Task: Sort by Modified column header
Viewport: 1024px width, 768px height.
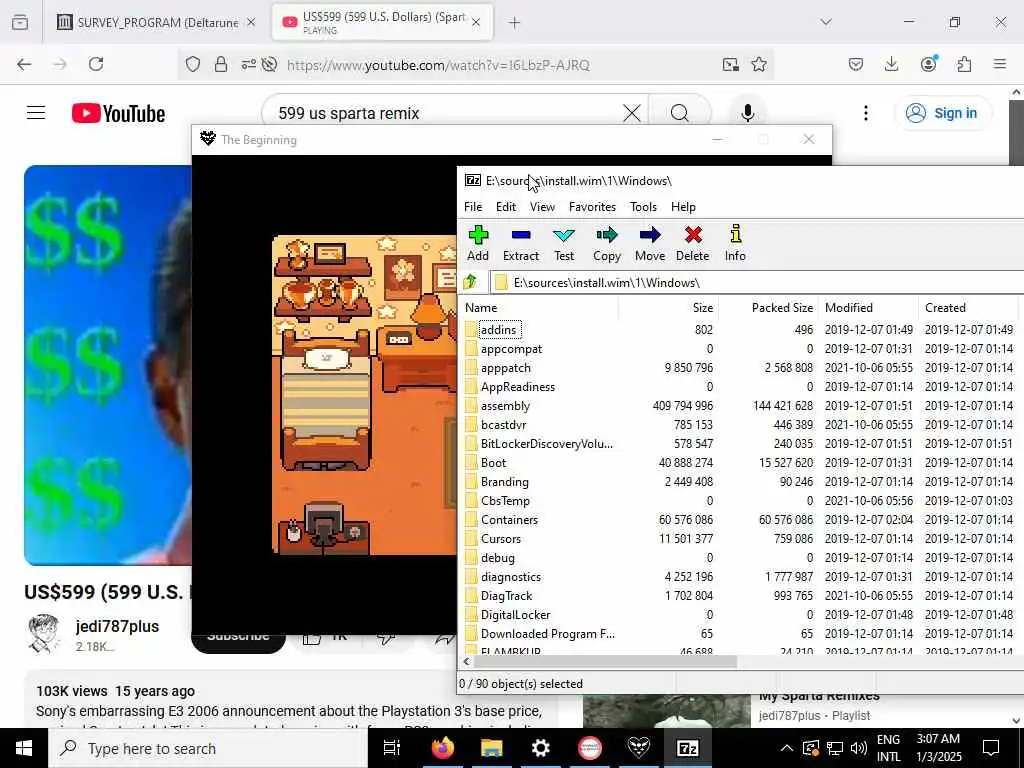Action: [x=868, y=308]
